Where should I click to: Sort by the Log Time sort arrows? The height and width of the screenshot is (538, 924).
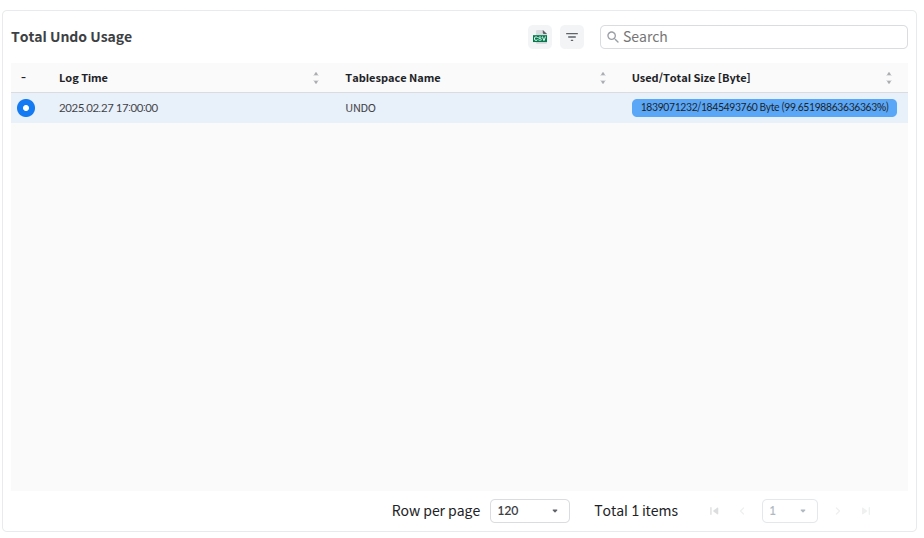coord(316,78)
